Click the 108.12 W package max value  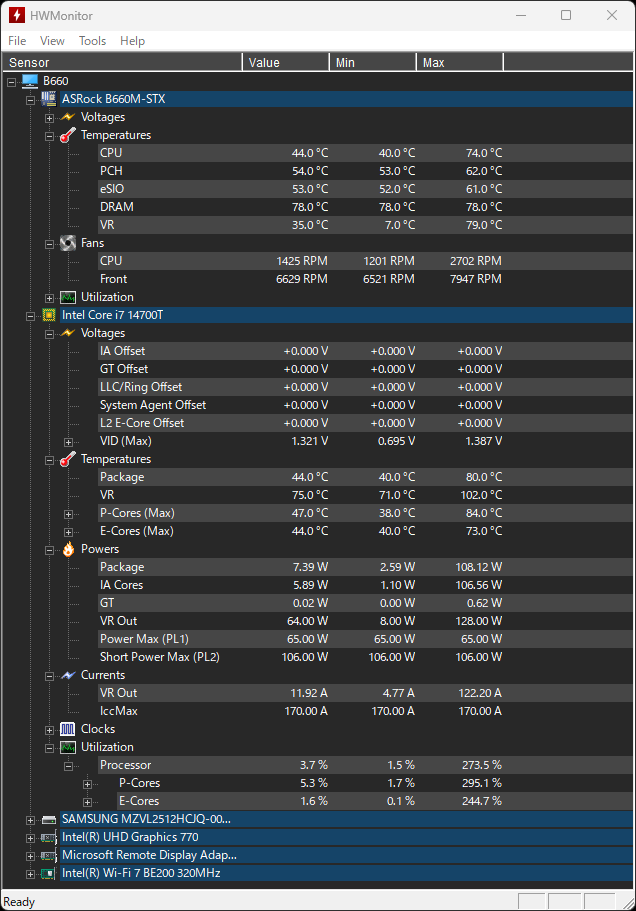479,567
